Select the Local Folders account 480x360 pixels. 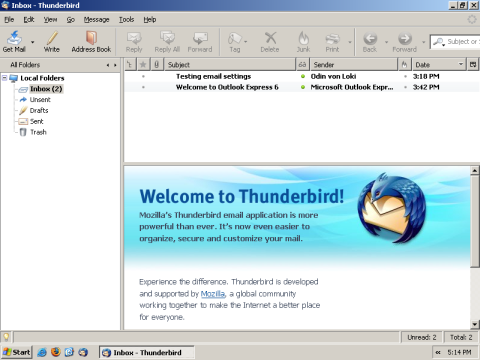pos(42,78)
